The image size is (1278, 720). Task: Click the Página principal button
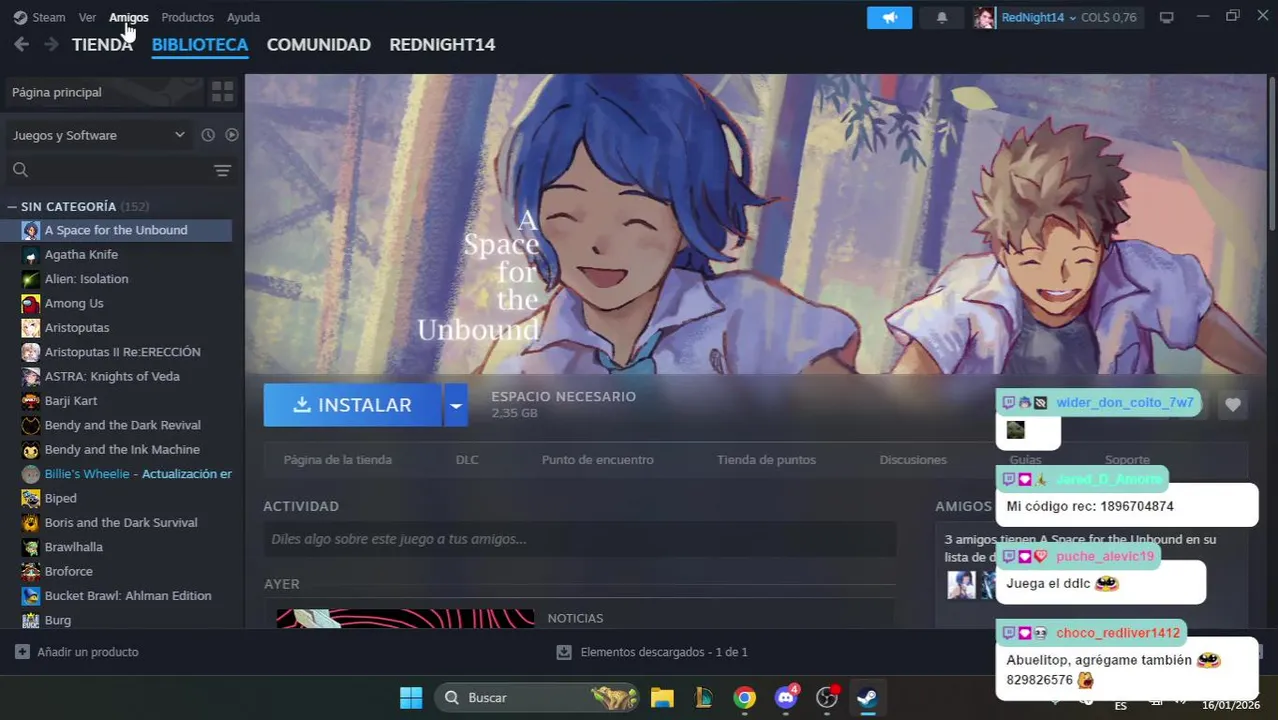pos(104,92)
